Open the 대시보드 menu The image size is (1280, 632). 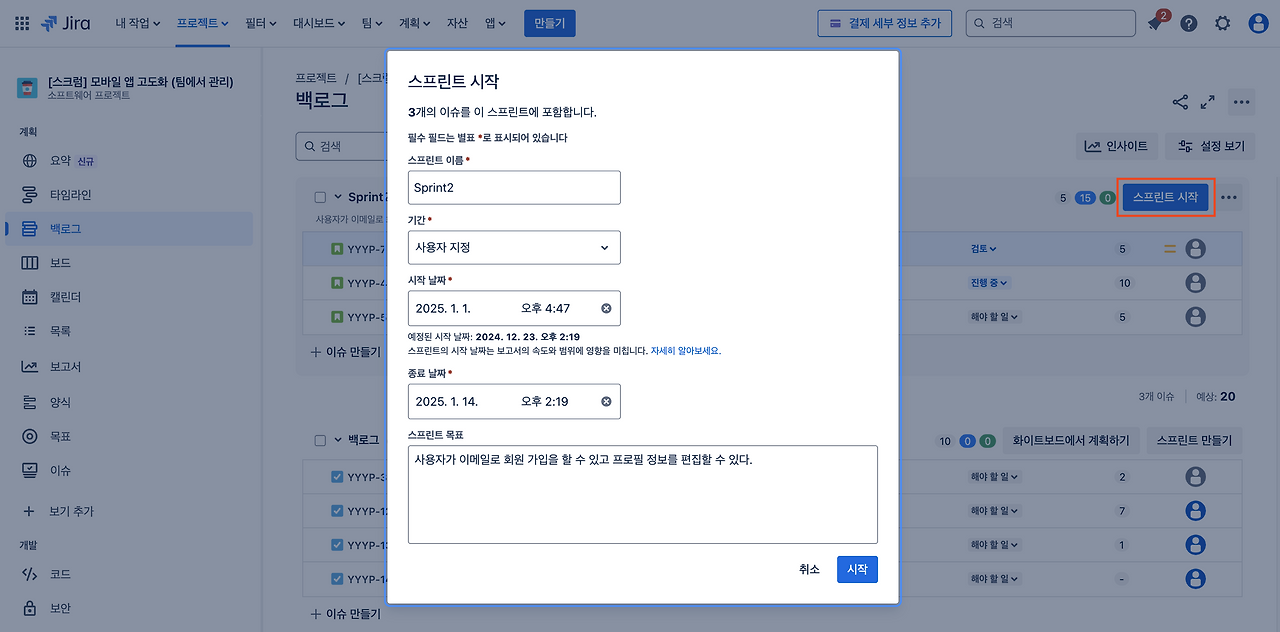point(316,22)
